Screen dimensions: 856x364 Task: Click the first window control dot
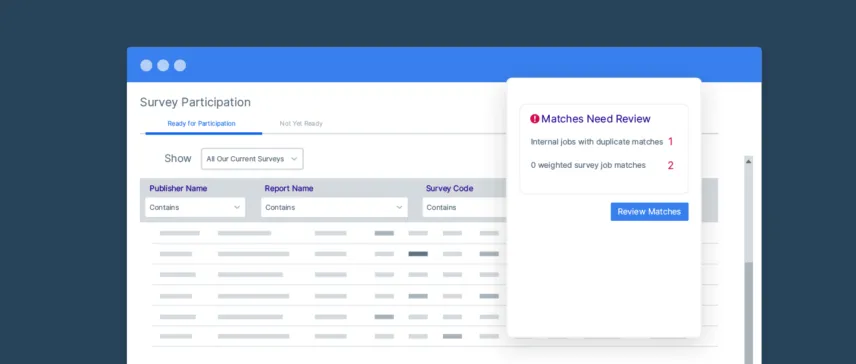point(146,65)
